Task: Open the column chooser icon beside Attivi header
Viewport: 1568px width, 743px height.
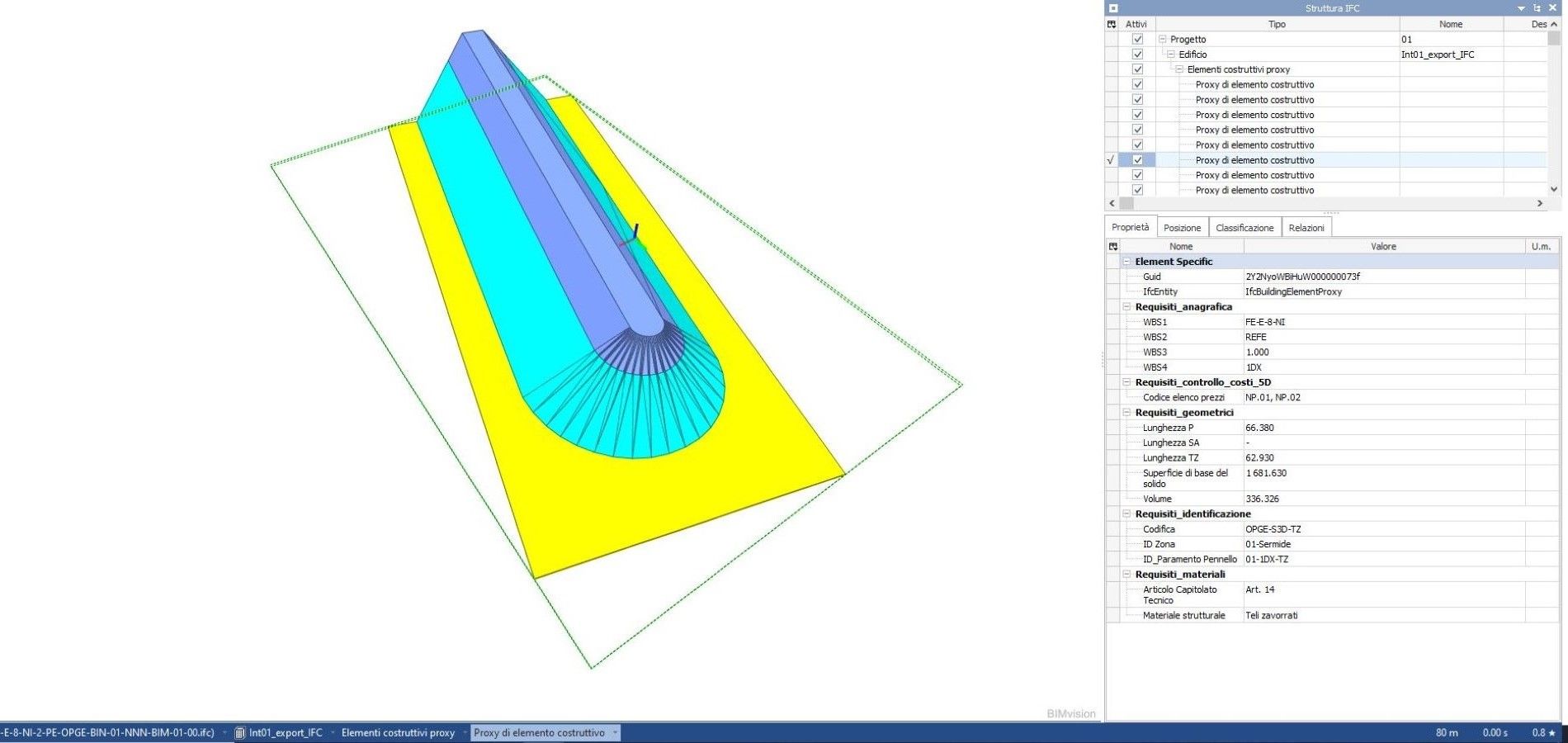Action: point(1112,24)
